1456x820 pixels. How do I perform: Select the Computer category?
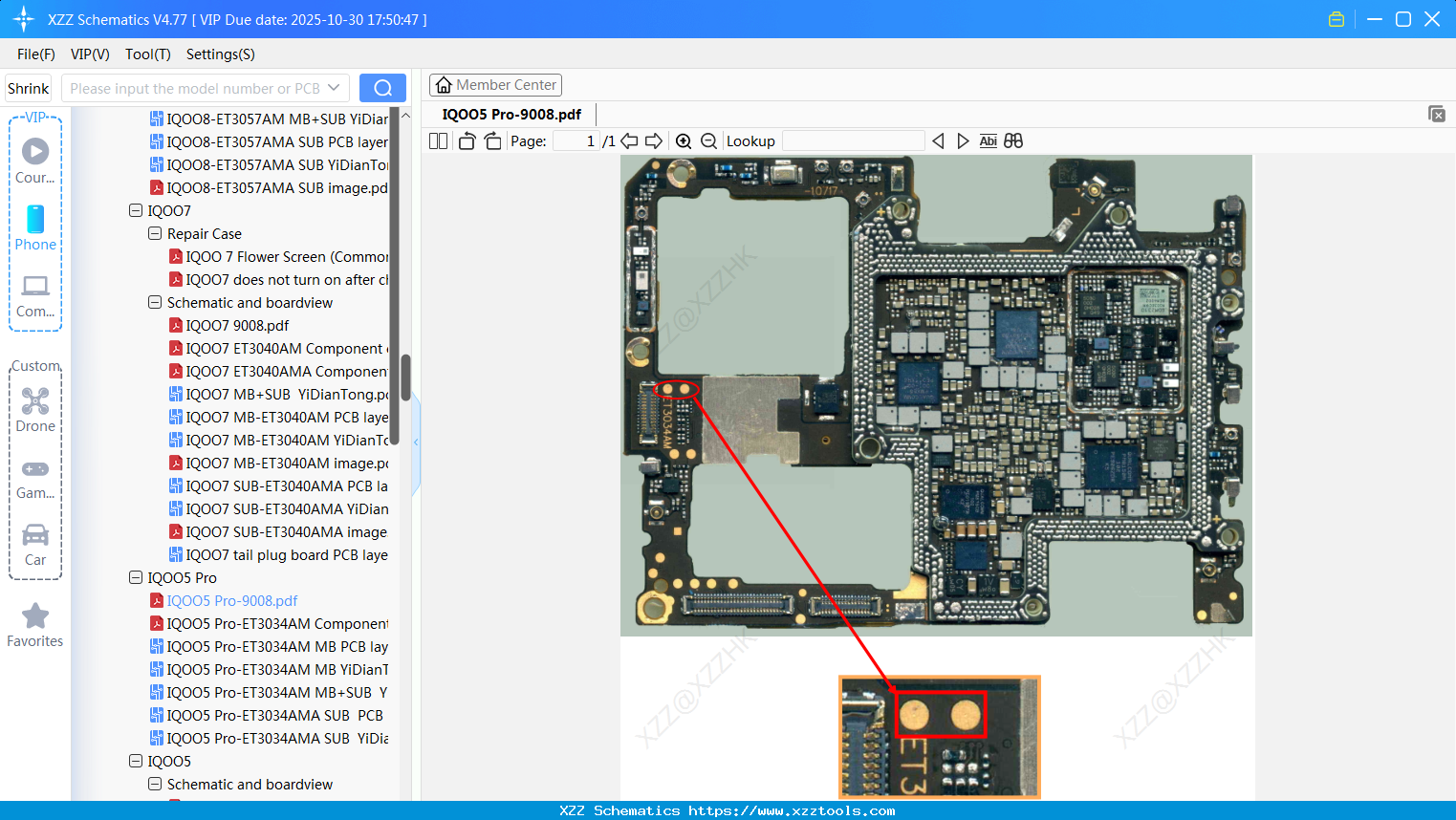pos(35,295)
